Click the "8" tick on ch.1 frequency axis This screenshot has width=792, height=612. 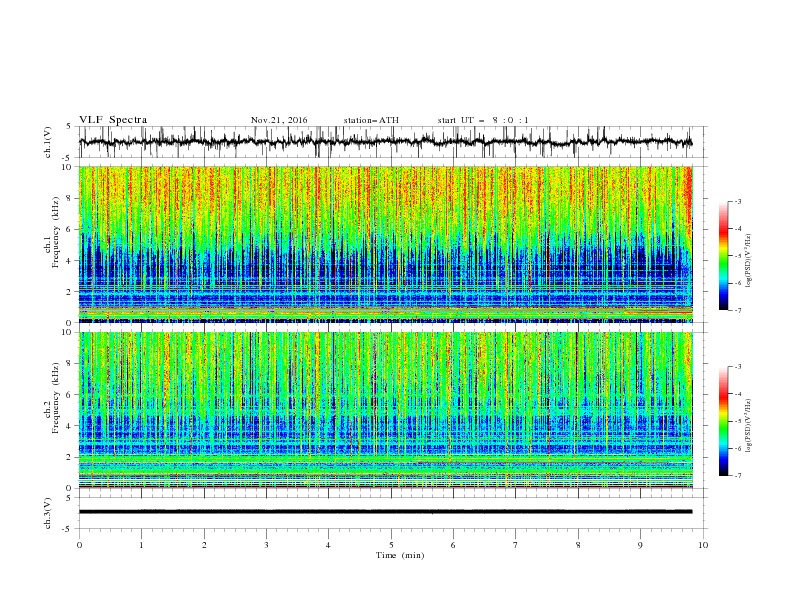point(70,198)
